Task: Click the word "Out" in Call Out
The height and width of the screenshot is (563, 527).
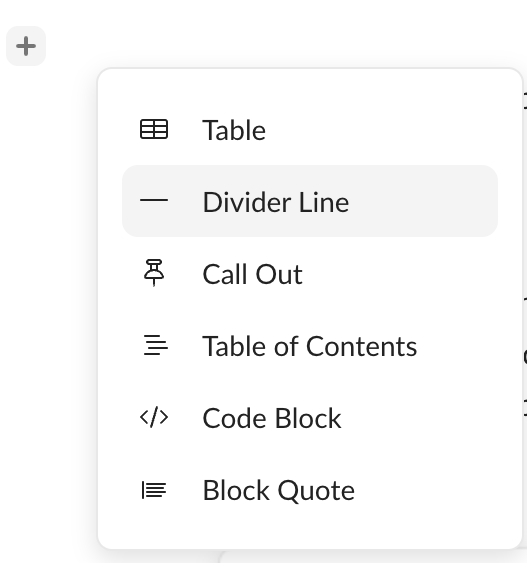Action: click(279, 274)
